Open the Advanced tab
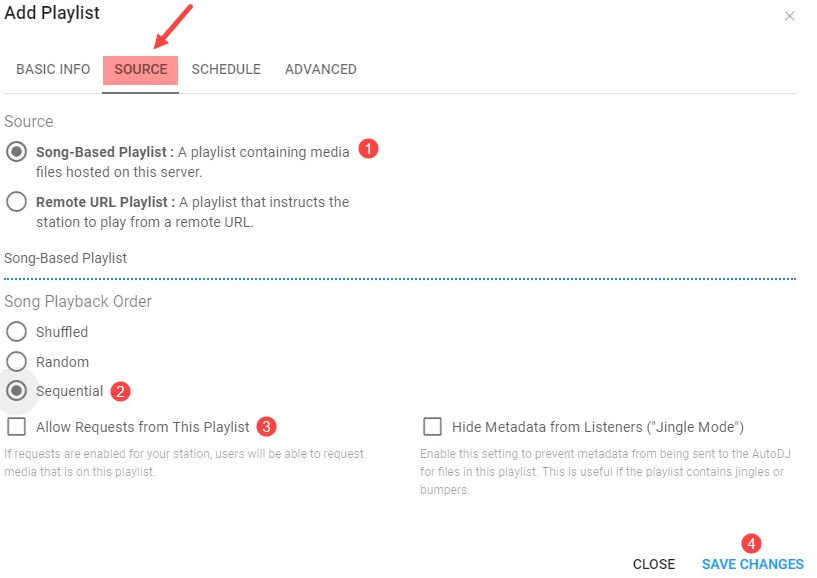This screenshot has height=578, width=817. tap(321, 69)
